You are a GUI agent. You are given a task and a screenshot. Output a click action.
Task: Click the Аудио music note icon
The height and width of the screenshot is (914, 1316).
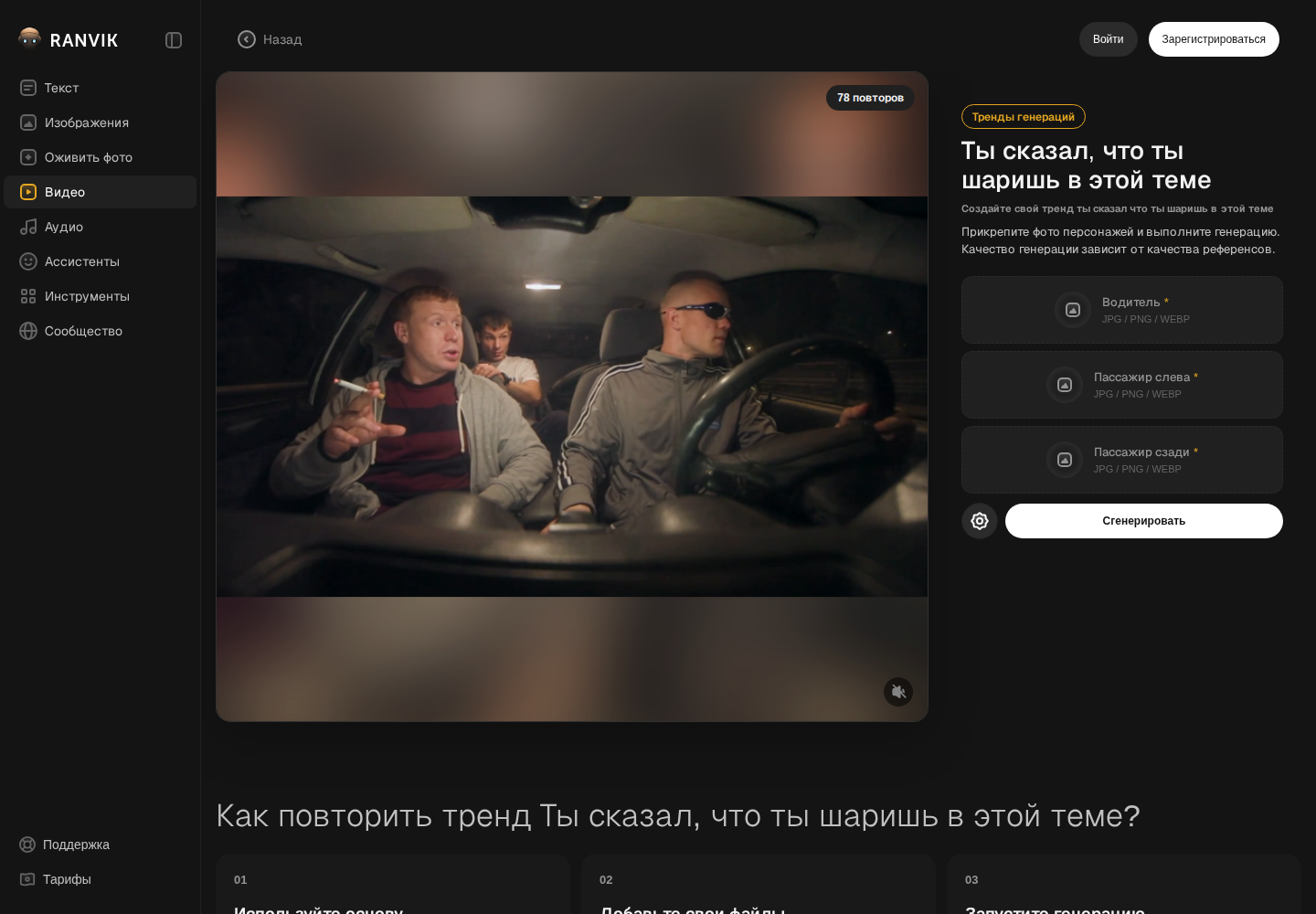point(28,227)
